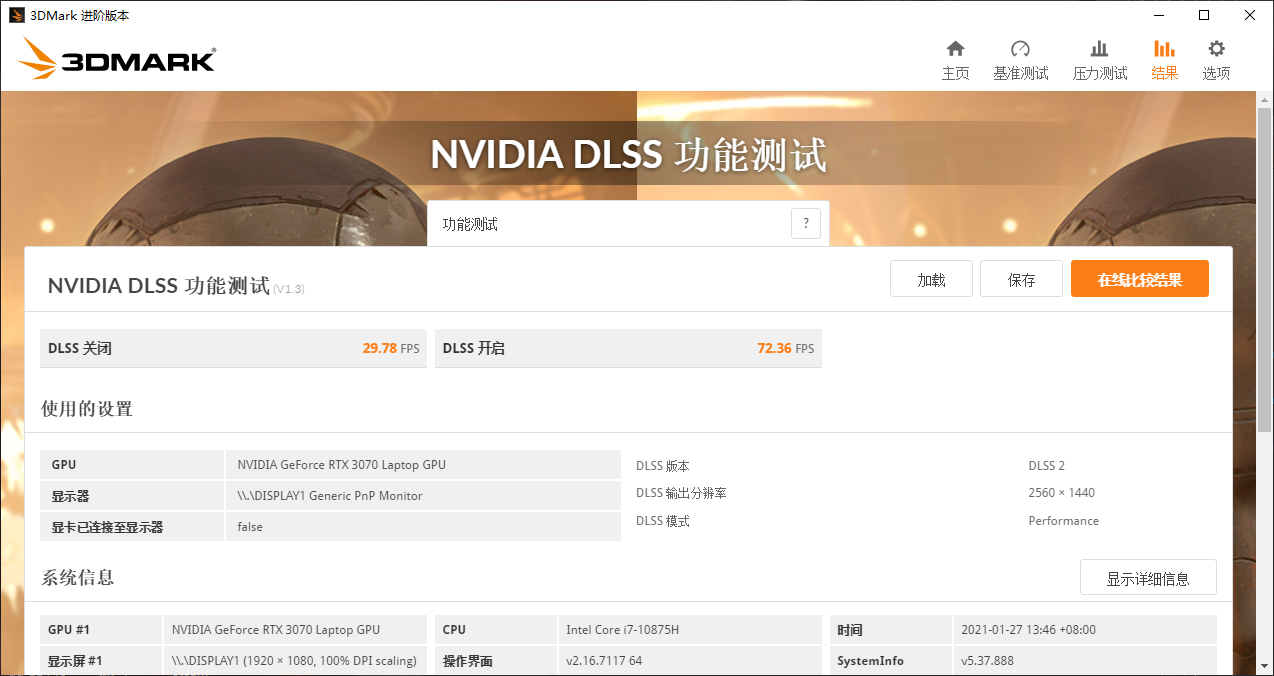1274x676 pixels.
Task: Click the 显示器 label in settings table
Action: 71,496
